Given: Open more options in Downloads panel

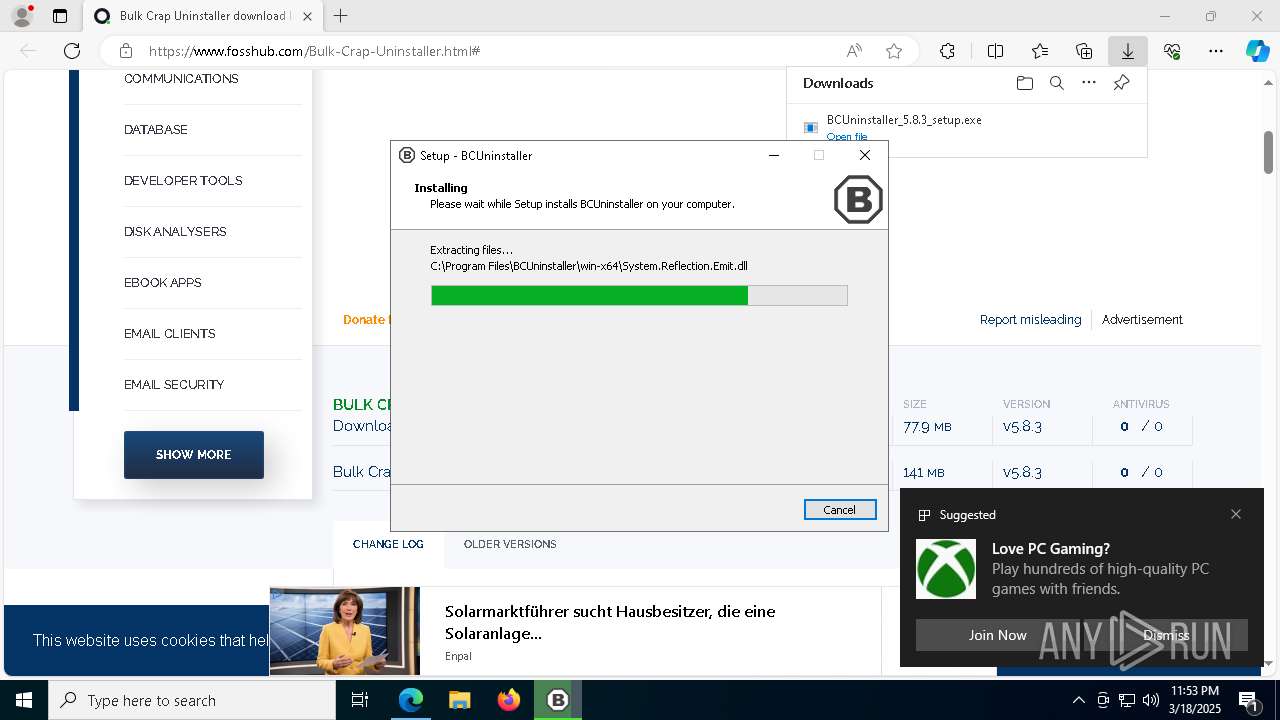Looking at the screenshot, I should pyautogui.click(x=1089, y=83).
